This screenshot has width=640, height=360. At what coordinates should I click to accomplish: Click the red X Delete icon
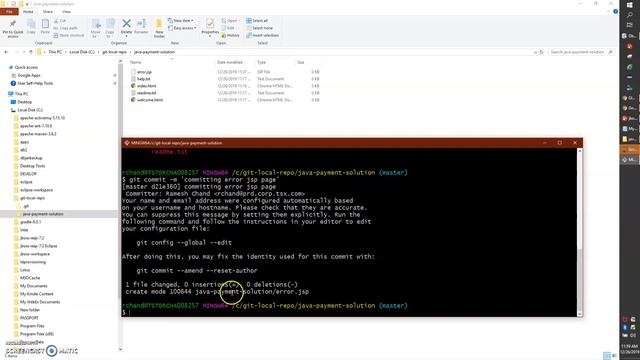point(127,24)
